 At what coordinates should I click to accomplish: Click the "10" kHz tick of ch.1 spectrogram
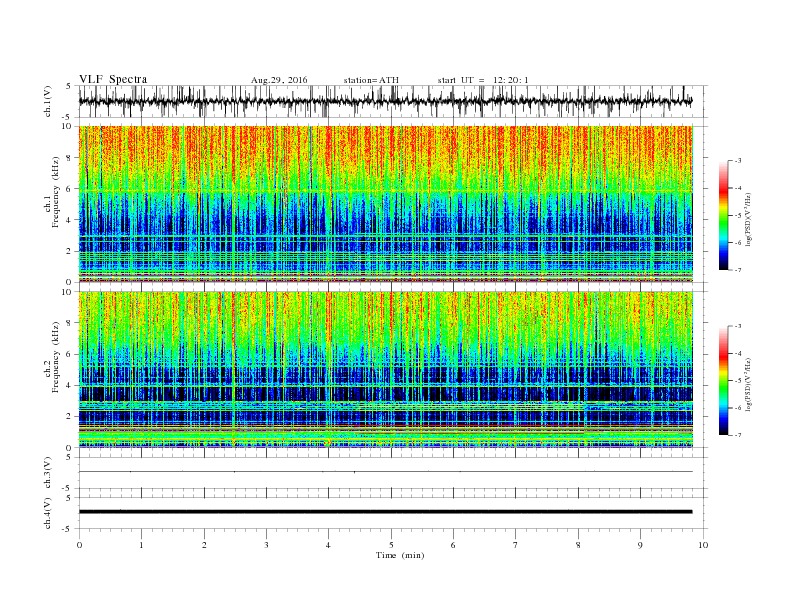point(67,126)
